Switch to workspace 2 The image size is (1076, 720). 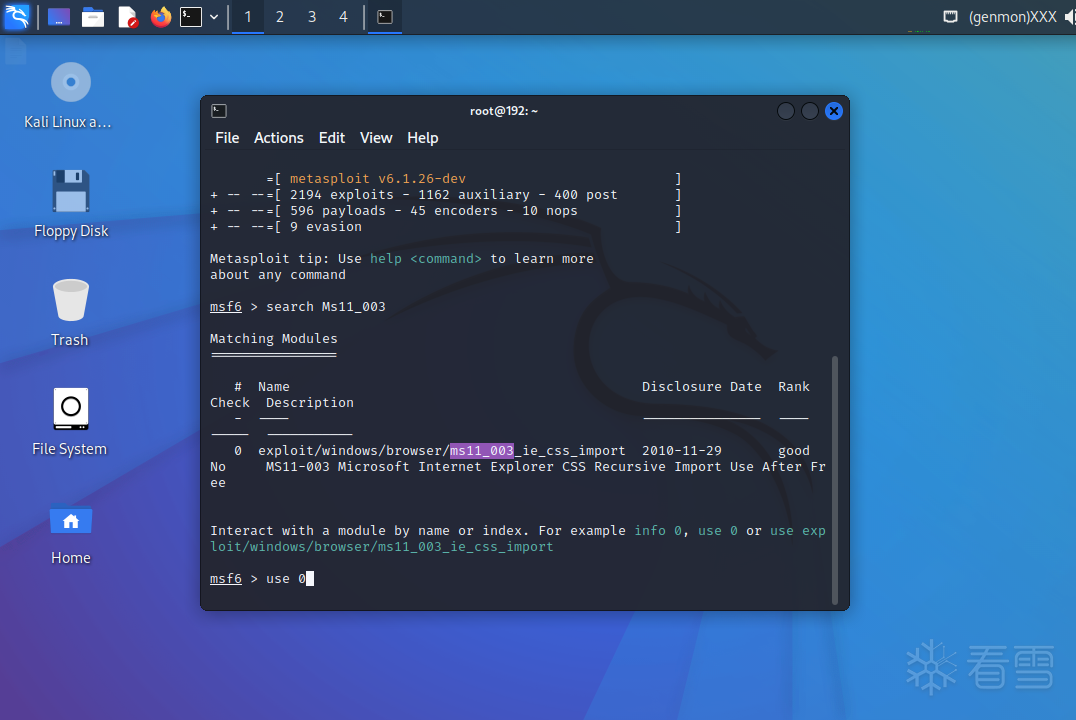click(x=280, y=16)
